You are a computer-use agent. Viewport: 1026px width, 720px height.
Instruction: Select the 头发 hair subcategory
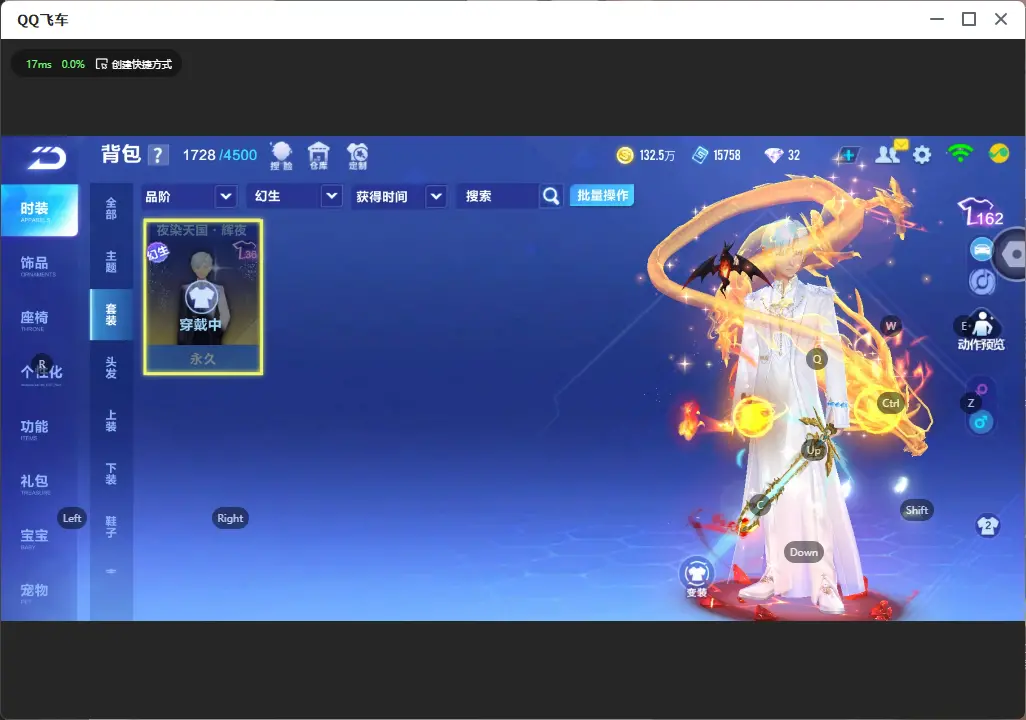click(x=111, y=368)
